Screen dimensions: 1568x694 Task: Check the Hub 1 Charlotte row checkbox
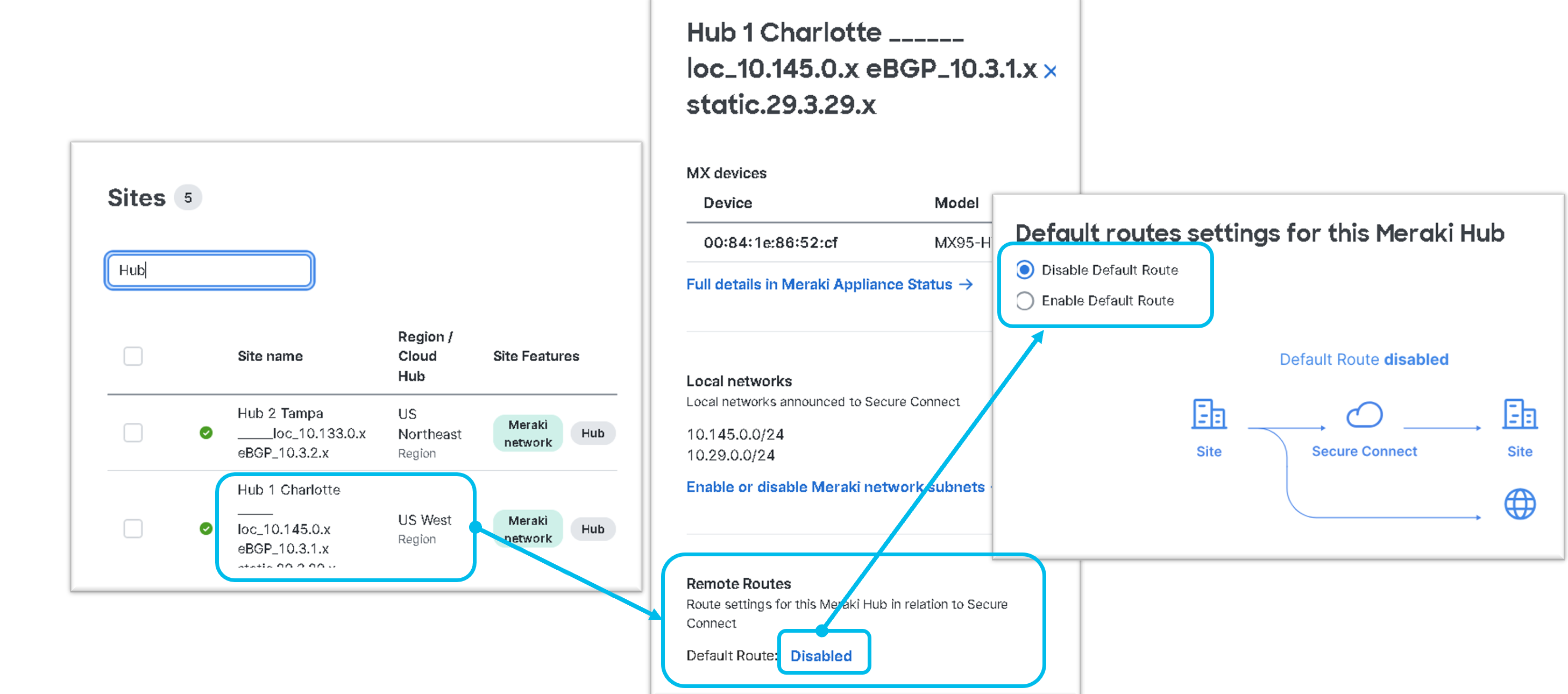(x=133, y=528)
